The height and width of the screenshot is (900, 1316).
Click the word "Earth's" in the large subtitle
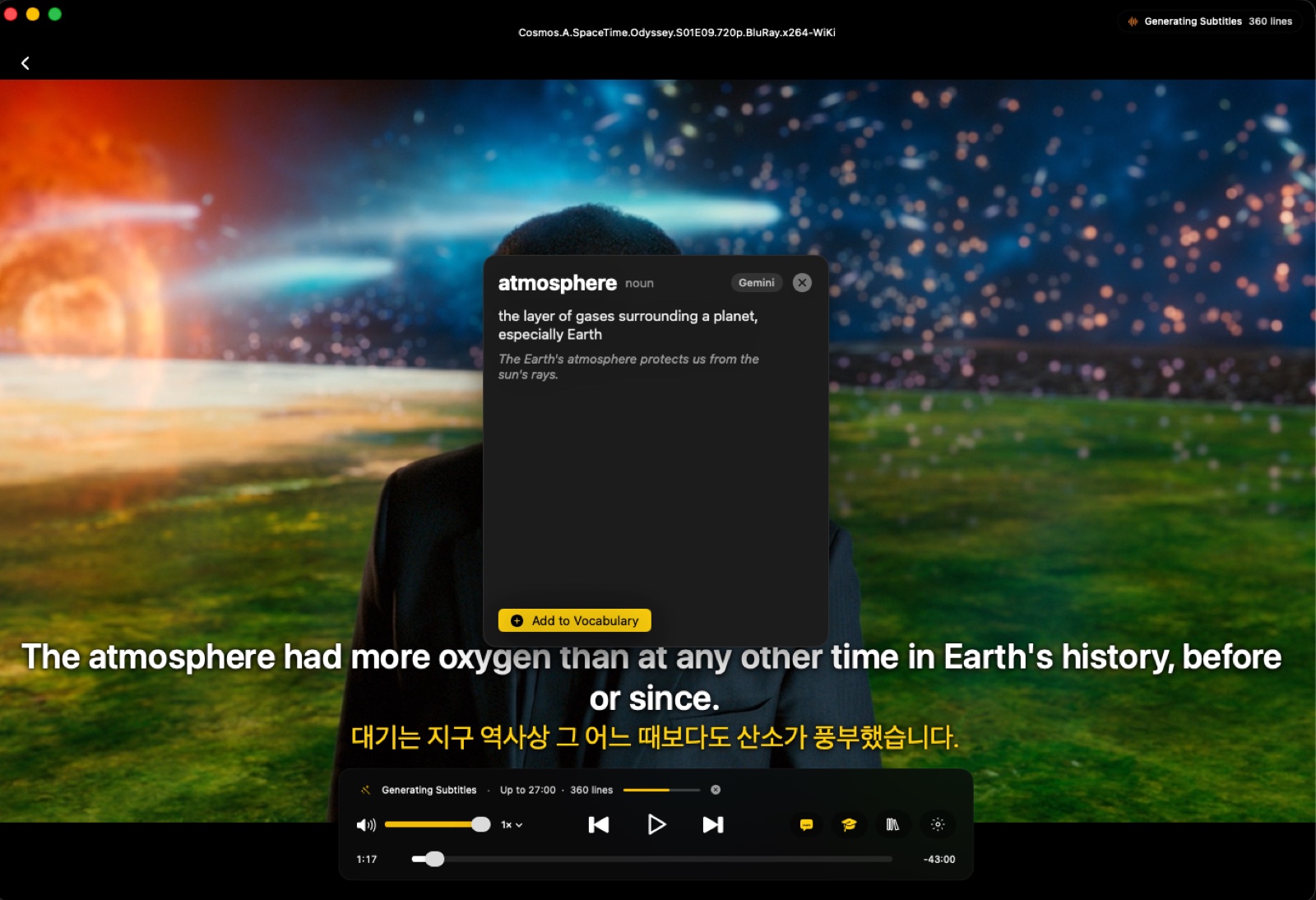[x=998, y=657]
